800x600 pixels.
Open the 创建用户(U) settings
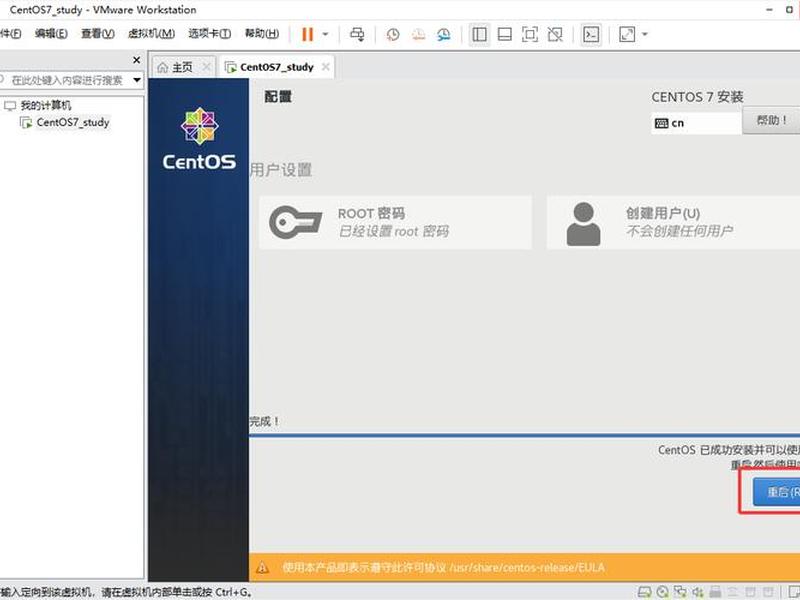(673, 222)
